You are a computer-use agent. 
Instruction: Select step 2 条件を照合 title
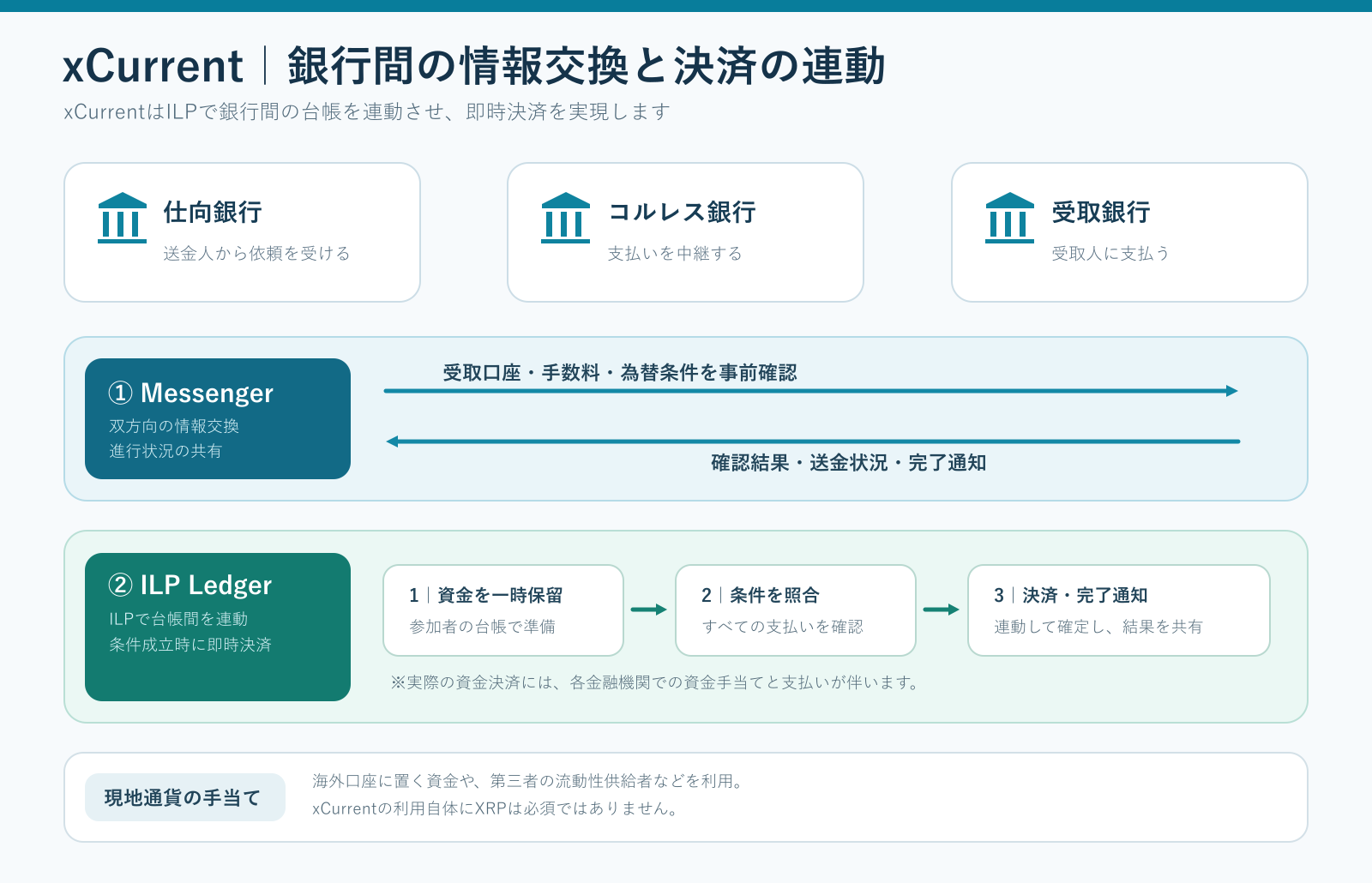coord(761,595)
